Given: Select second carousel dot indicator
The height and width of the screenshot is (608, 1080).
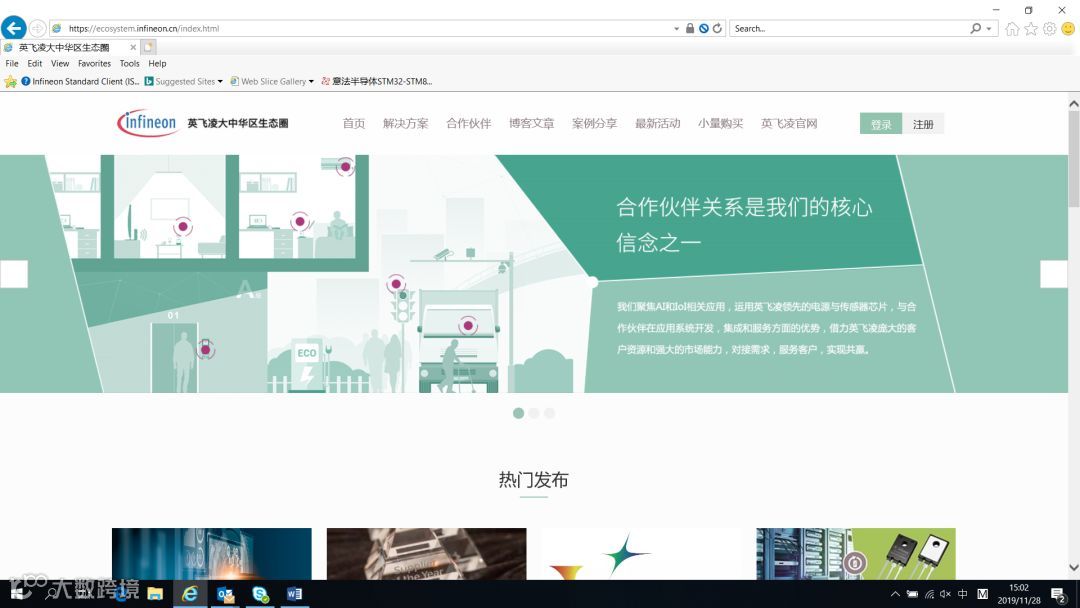Looking at the screenshot, I should [534, 413].
